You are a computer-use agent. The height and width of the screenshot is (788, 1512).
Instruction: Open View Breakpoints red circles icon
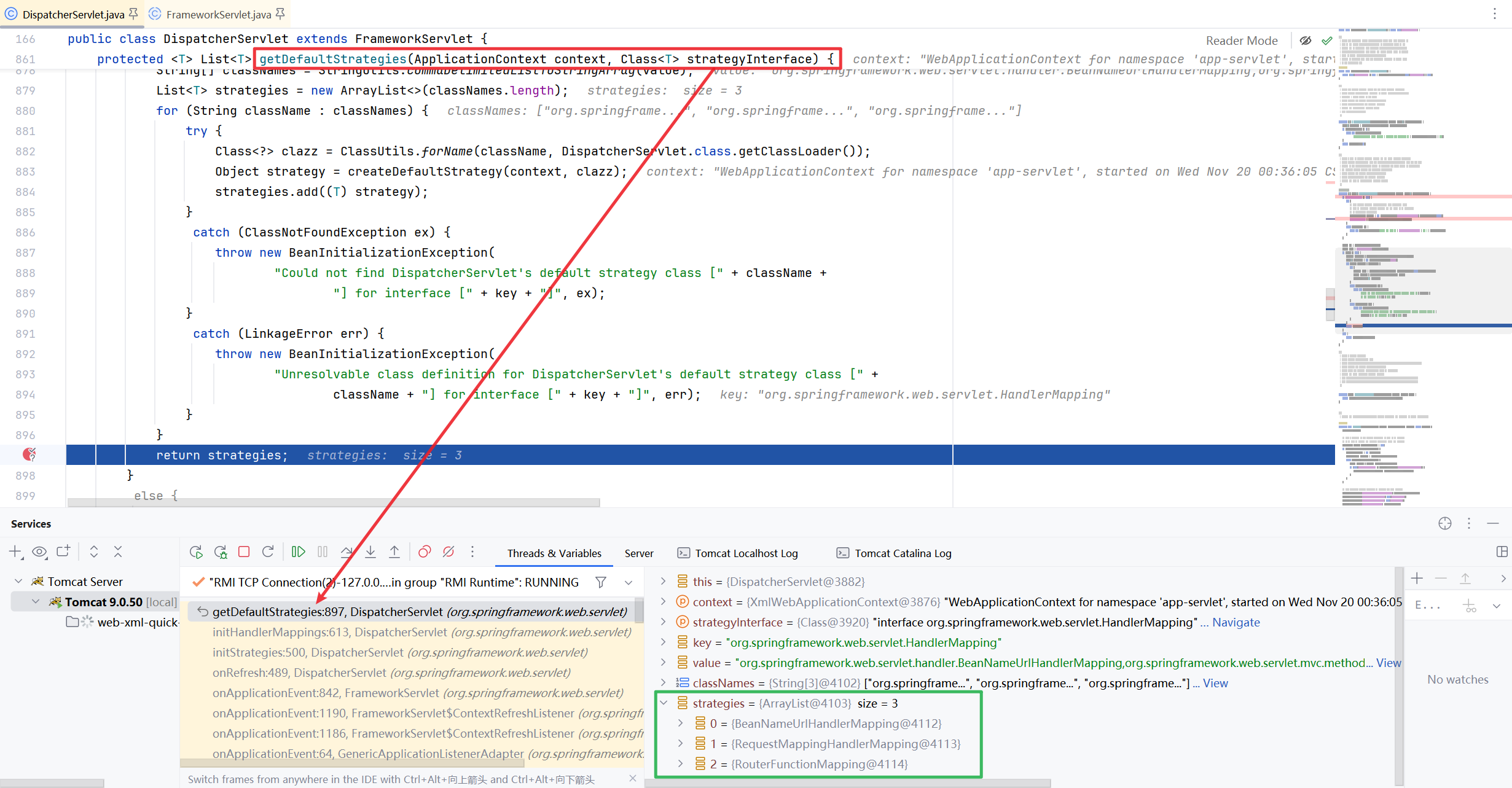(425, 552)
